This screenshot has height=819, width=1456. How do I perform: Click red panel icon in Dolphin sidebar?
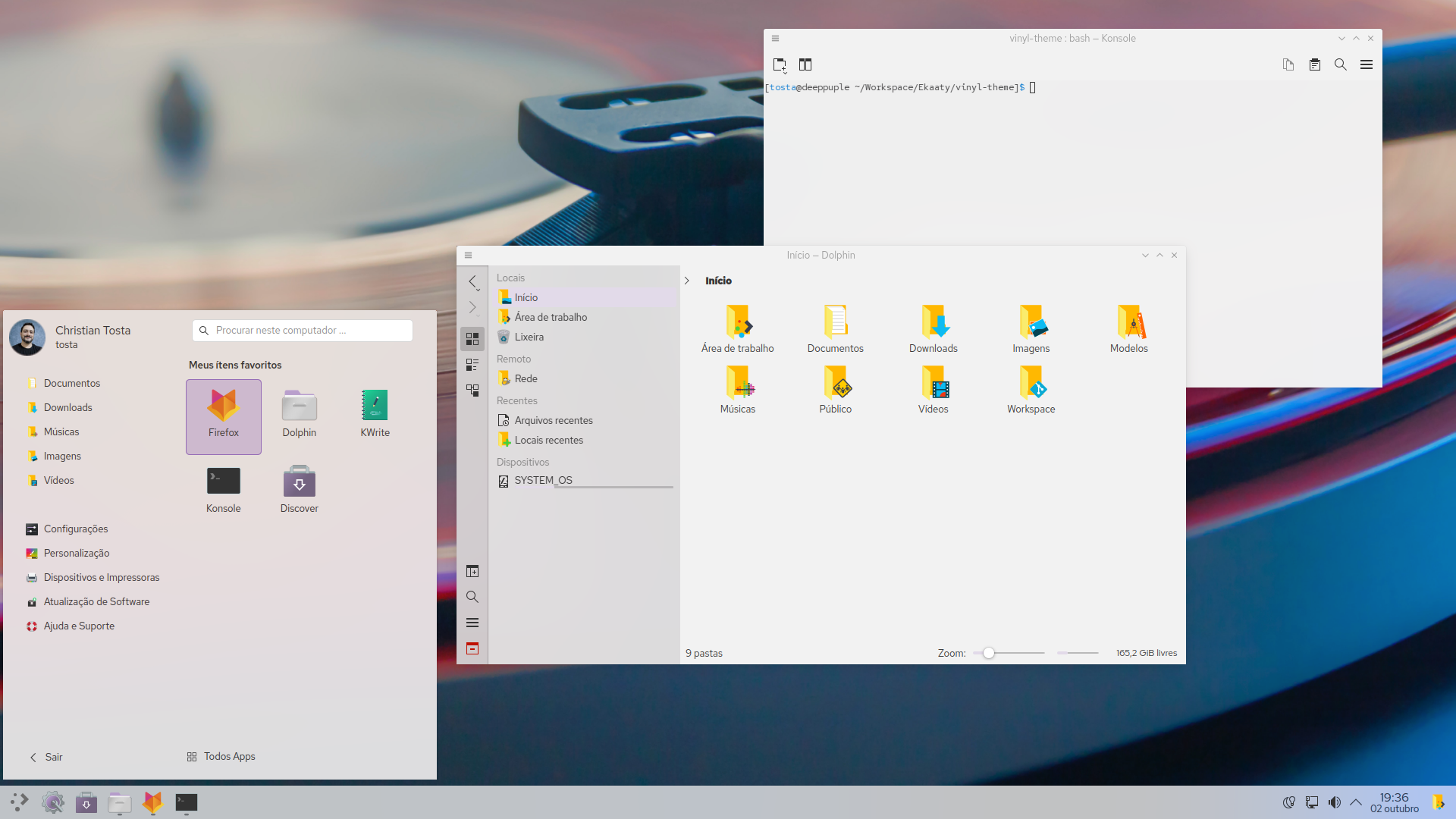[472, 648]
